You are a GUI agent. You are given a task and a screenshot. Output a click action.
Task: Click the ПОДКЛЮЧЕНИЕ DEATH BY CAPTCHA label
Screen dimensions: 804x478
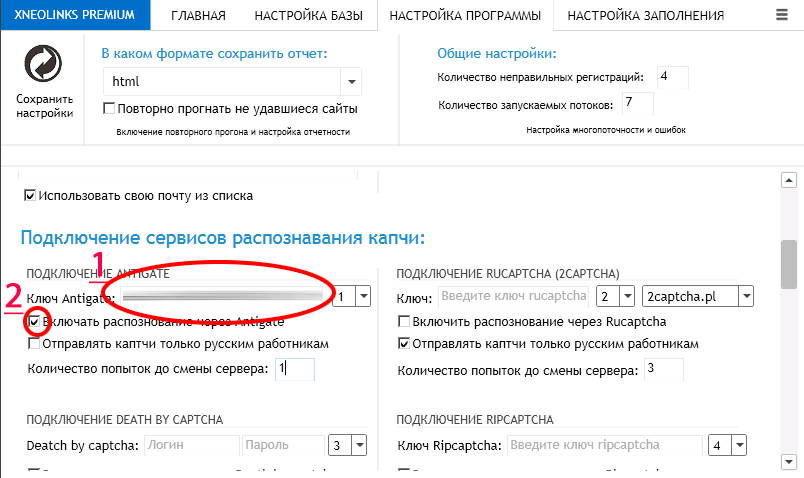coord(125,420)
